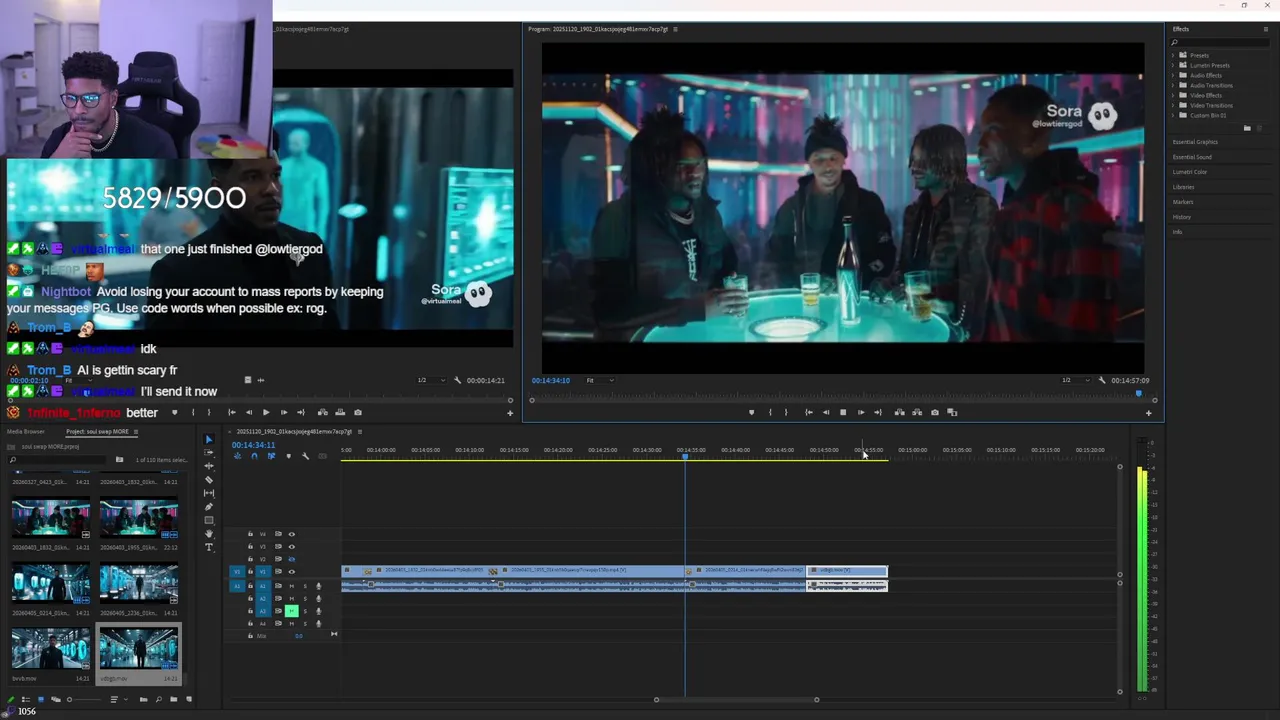Select the Rectangle tool

(209, 520)
